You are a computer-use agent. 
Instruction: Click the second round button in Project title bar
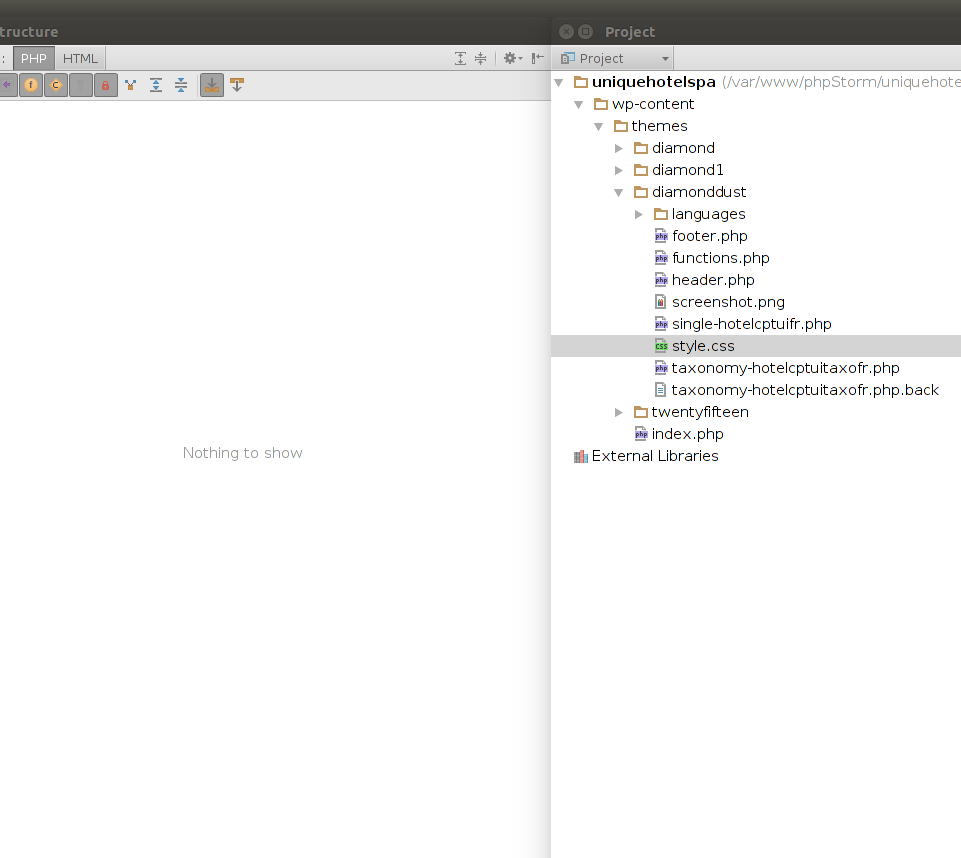pyautogui.click(x=586, y=31)
